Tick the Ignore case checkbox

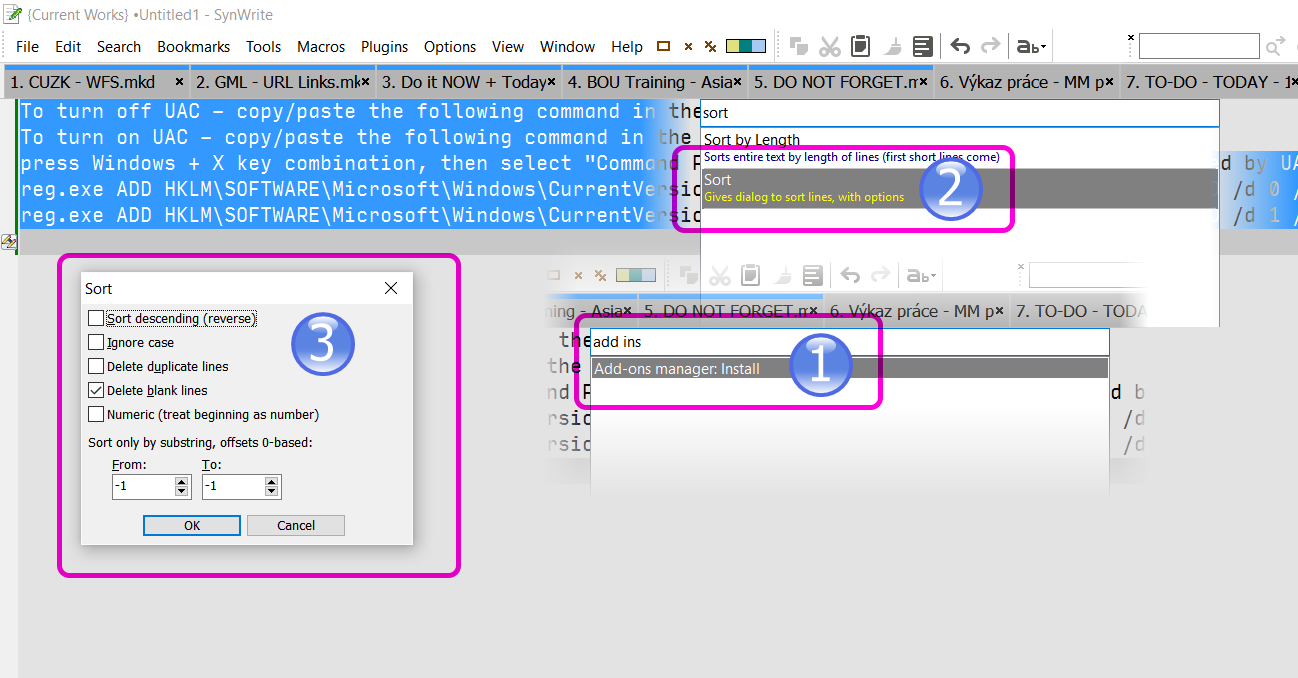96,342
